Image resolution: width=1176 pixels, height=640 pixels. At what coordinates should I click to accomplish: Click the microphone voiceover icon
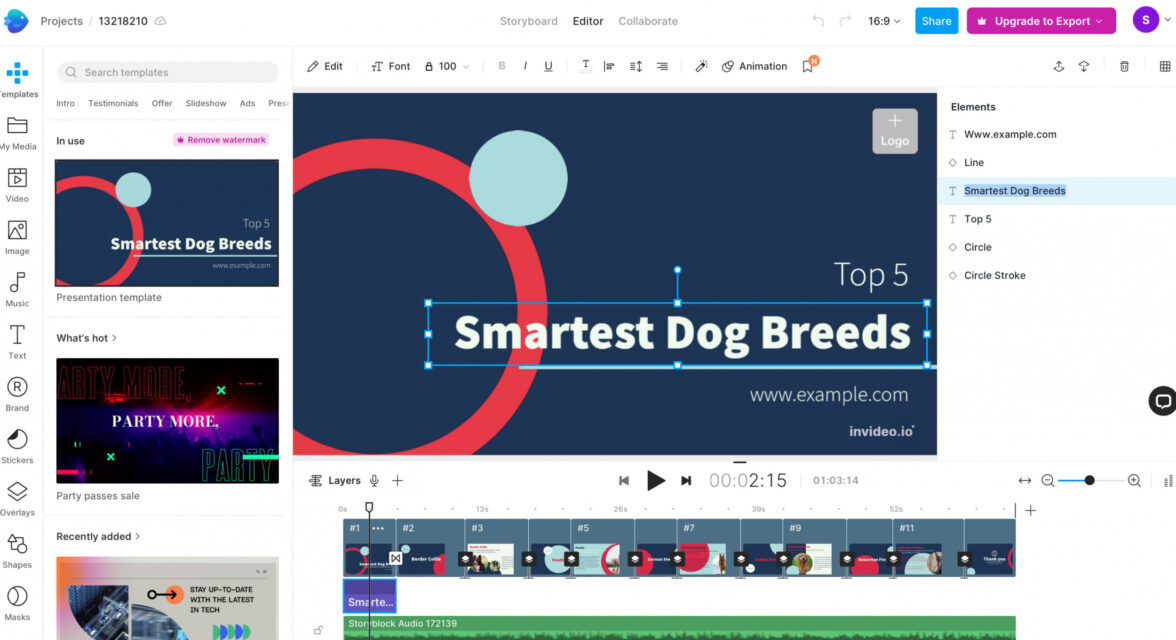tap(374, 480)
